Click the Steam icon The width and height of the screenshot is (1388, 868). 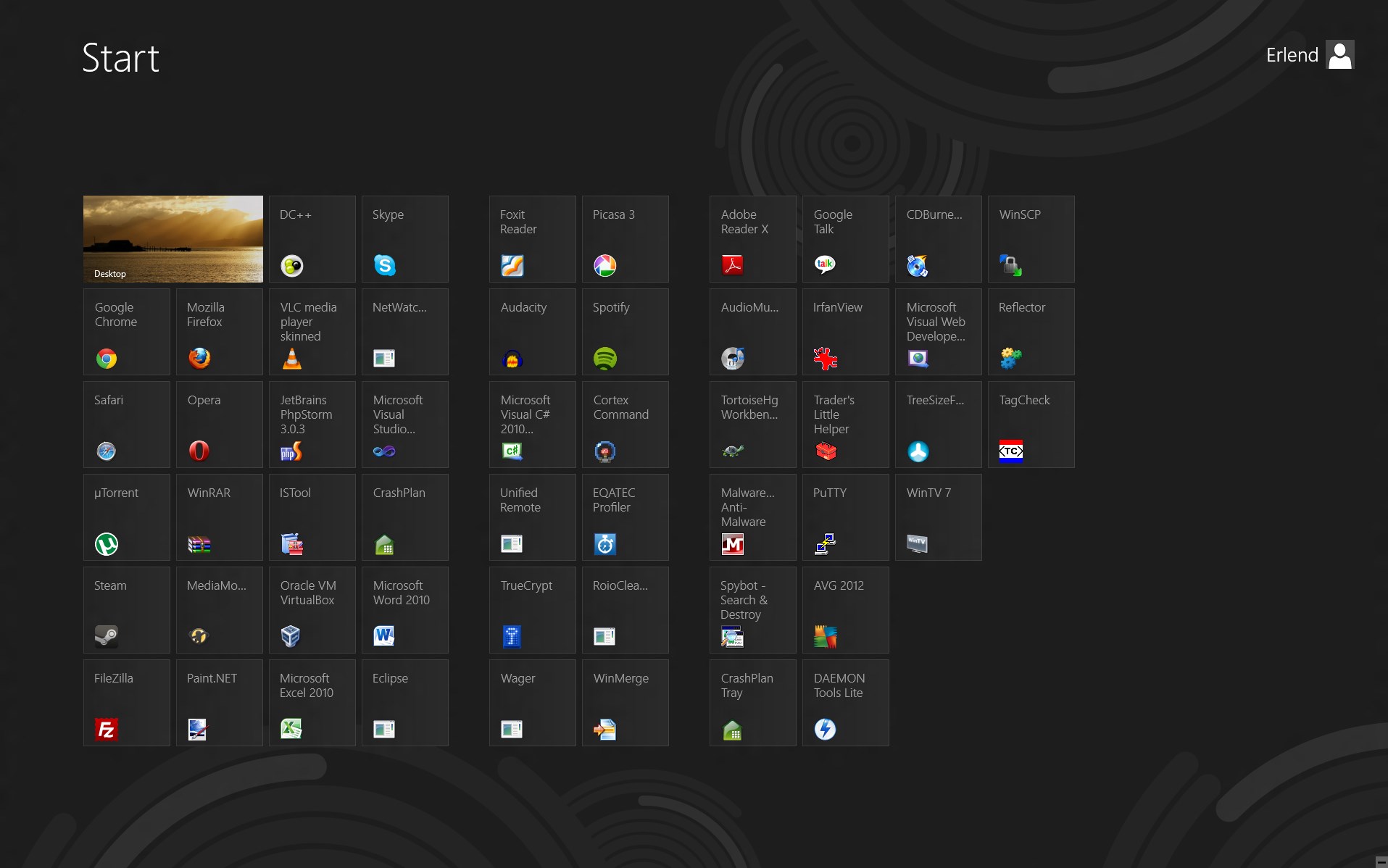point(107,637)
